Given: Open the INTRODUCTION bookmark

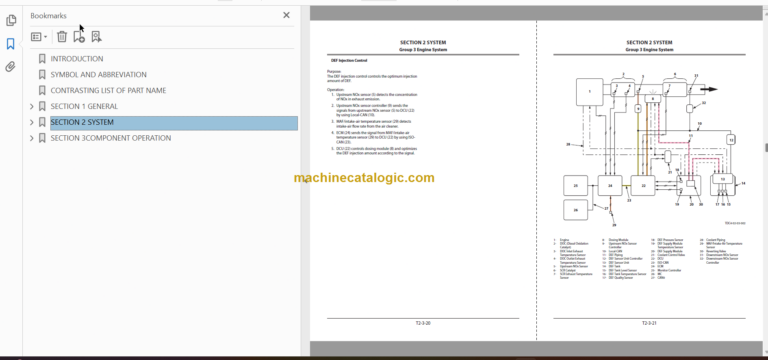Looking at the screenshot, I should (77, 59).
